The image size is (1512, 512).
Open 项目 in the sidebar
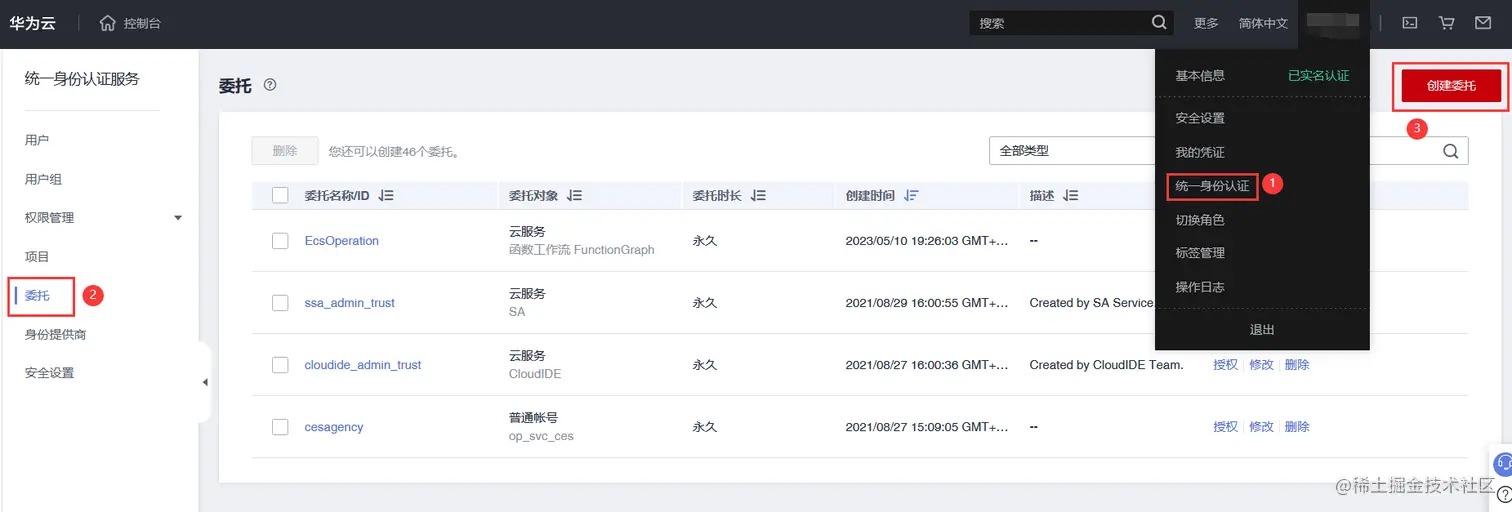point(37,257)
